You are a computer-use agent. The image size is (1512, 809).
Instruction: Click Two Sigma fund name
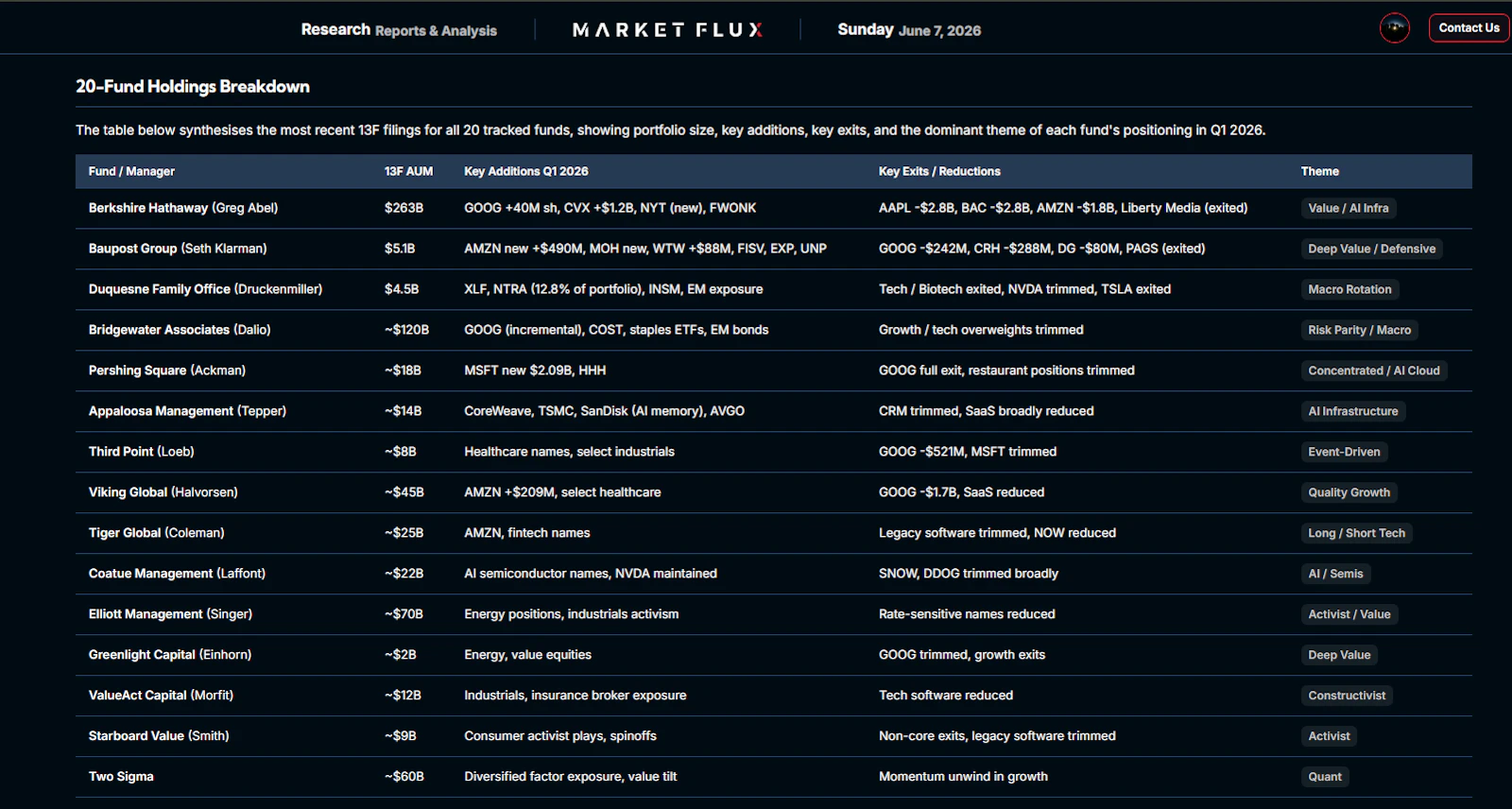(121, 777)
